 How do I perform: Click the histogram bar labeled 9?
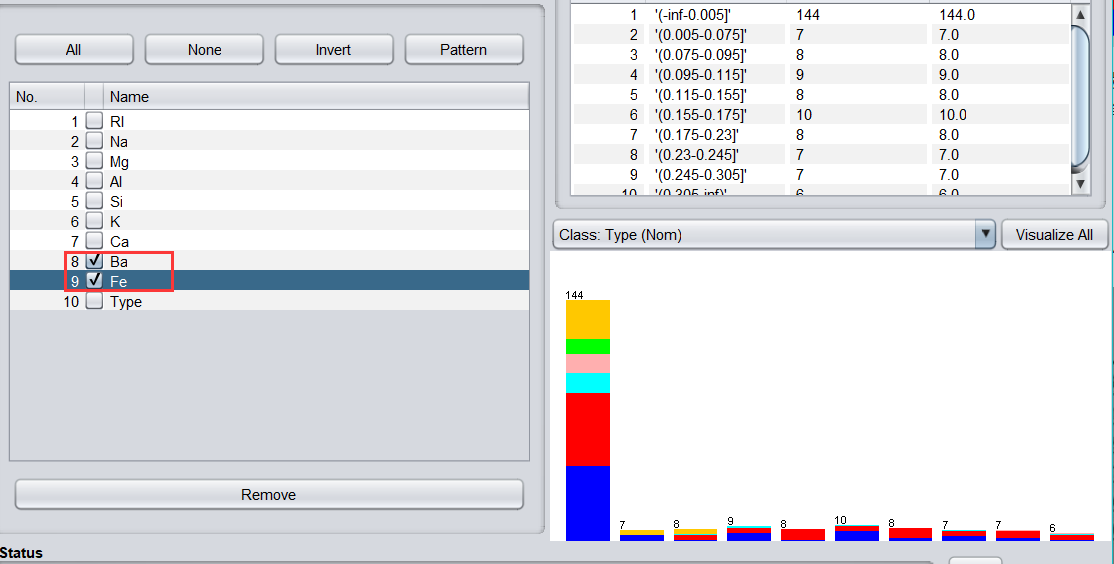749,533
